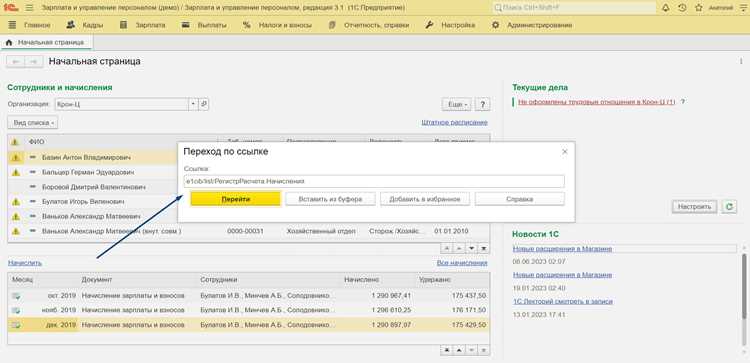This screenshot has height=363, width=750.
Task: Open the Администрирование section
Action: (532, 25)
